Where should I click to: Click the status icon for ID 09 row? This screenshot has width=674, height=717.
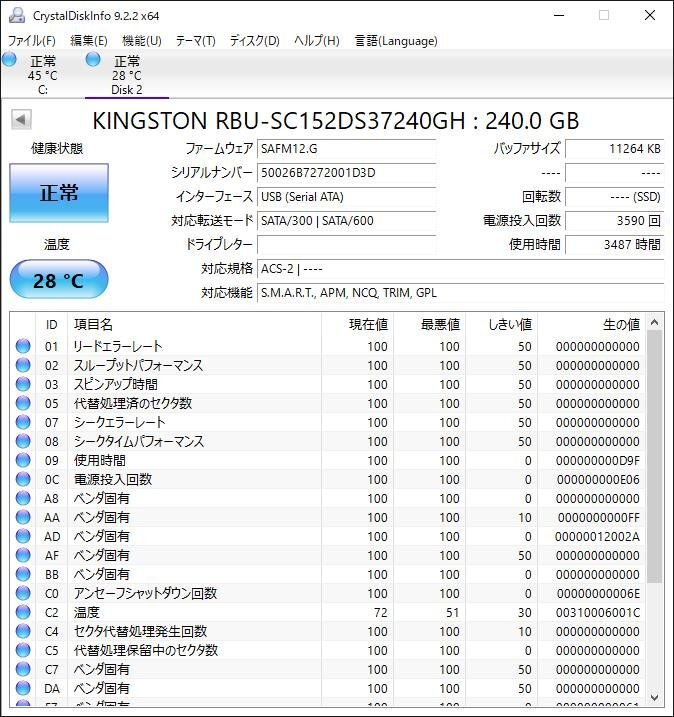pos(23,460)
